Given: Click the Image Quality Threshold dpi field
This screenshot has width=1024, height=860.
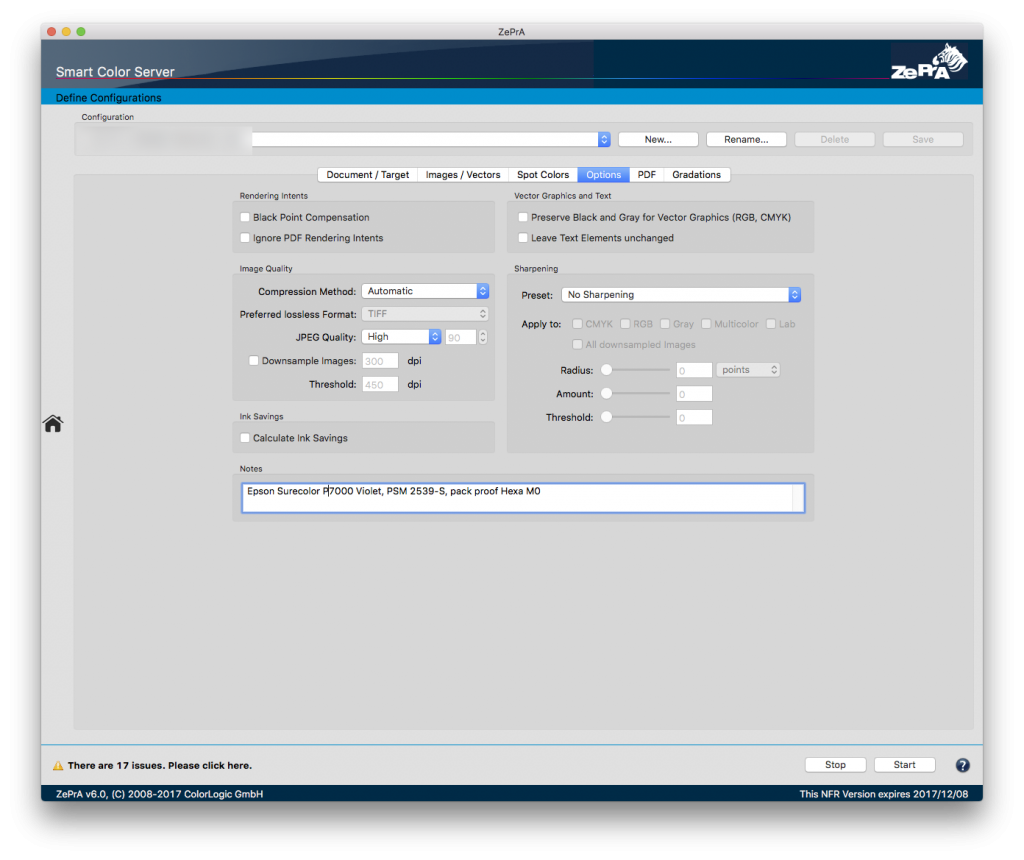Looking at the screenshot, I should click(380, 385).
